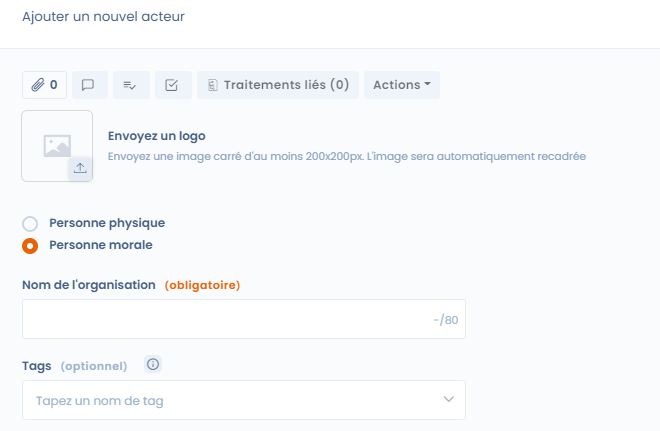
Task: Focus the Nom de l'organisation text field
Action: coord(225,320)
